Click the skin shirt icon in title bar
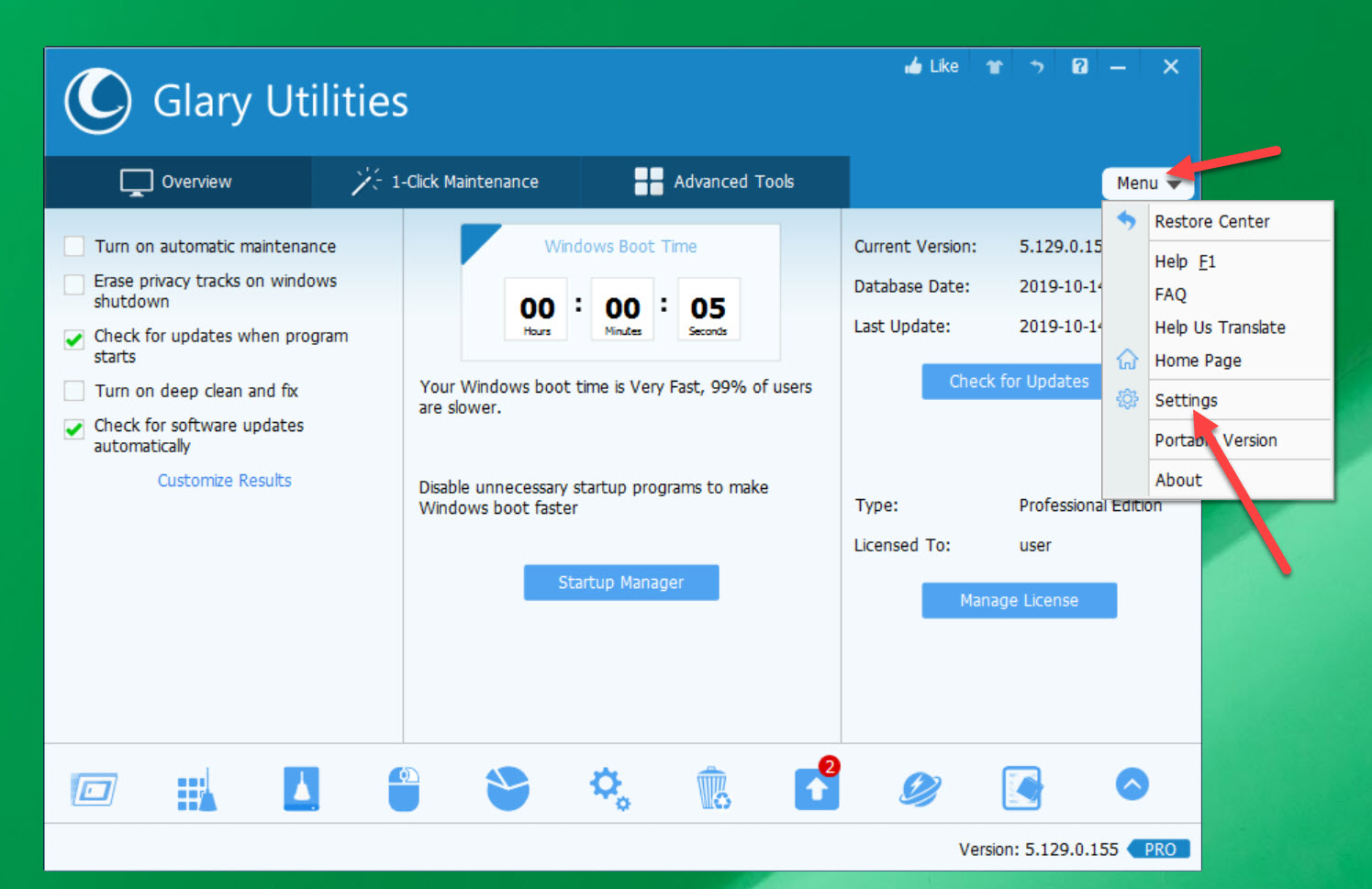This screenshot has height=889, width=1372. click(994, 66)
